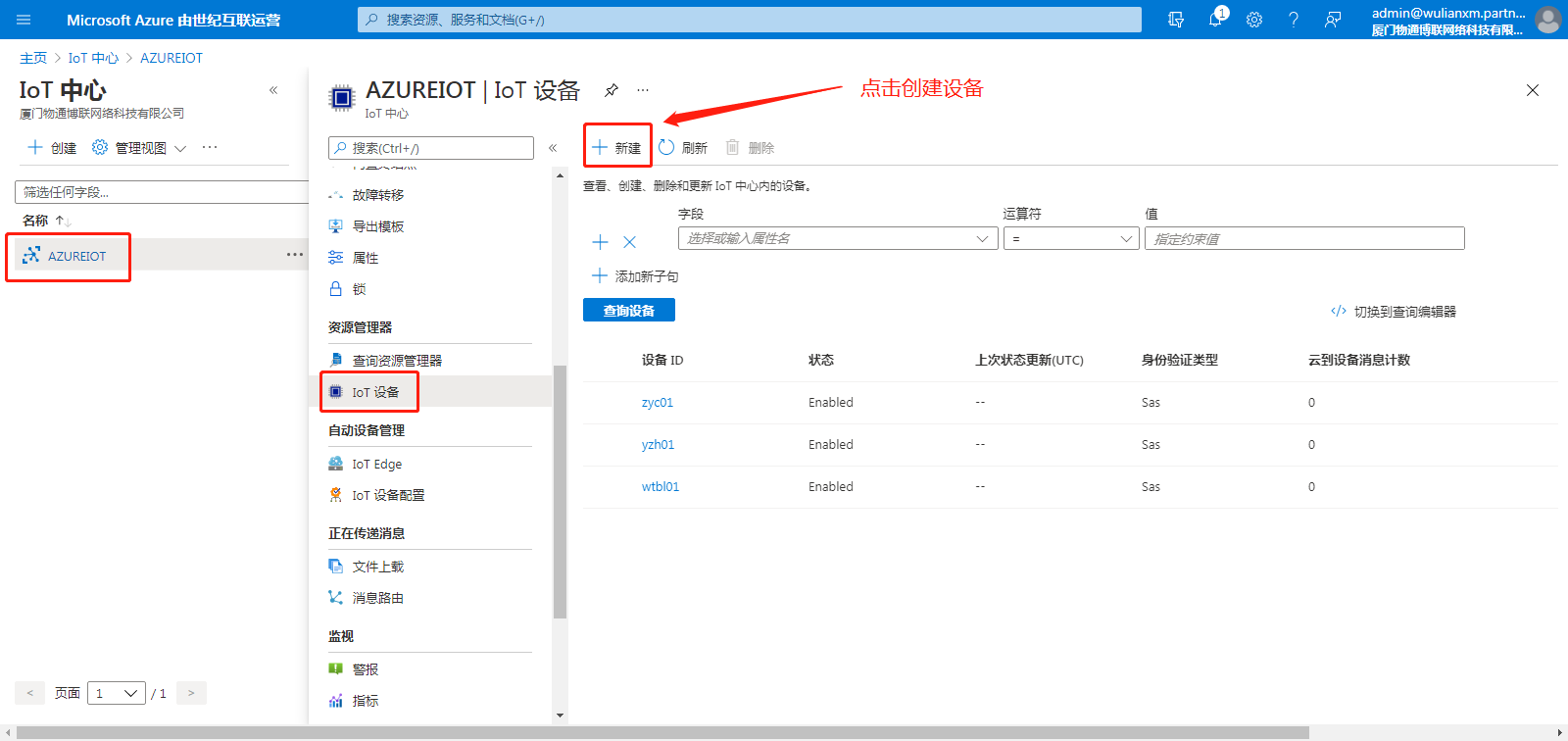Open the feedback icon
This screenshot has width=1568, height=741.
pyautogui.click(x=1333, y=20)
